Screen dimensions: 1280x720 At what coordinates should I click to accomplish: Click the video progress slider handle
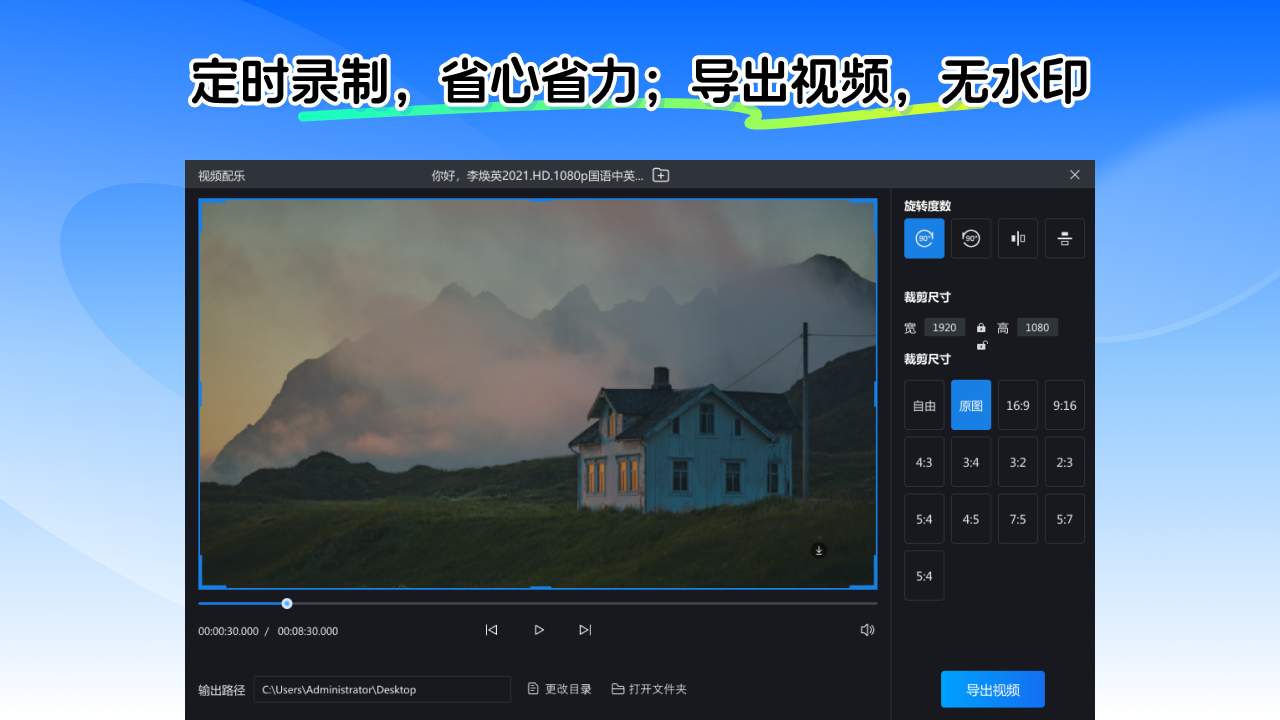pos(287,603)
